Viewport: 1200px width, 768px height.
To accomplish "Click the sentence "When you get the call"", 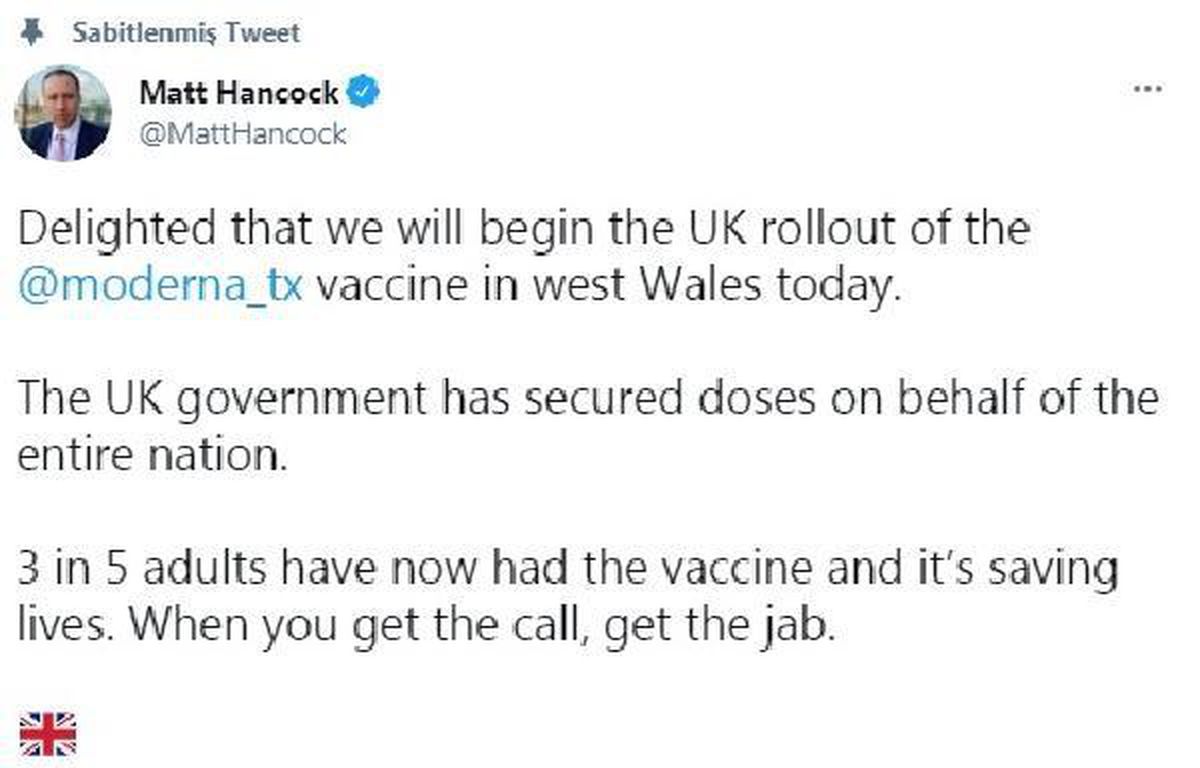I will 482,627.
